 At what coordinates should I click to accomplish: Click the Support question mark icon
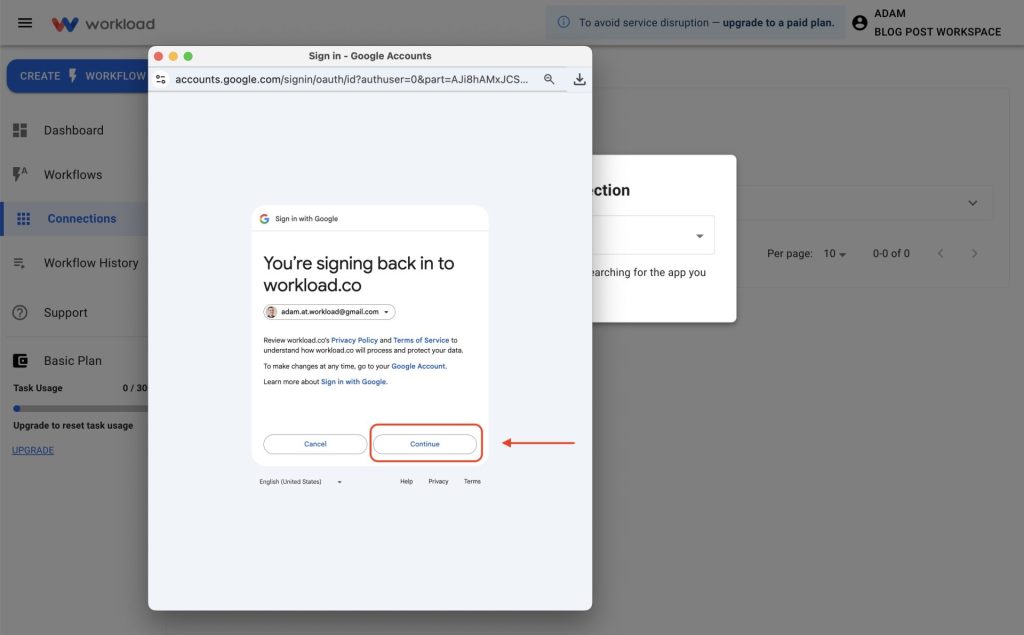[x=20, y=312]
